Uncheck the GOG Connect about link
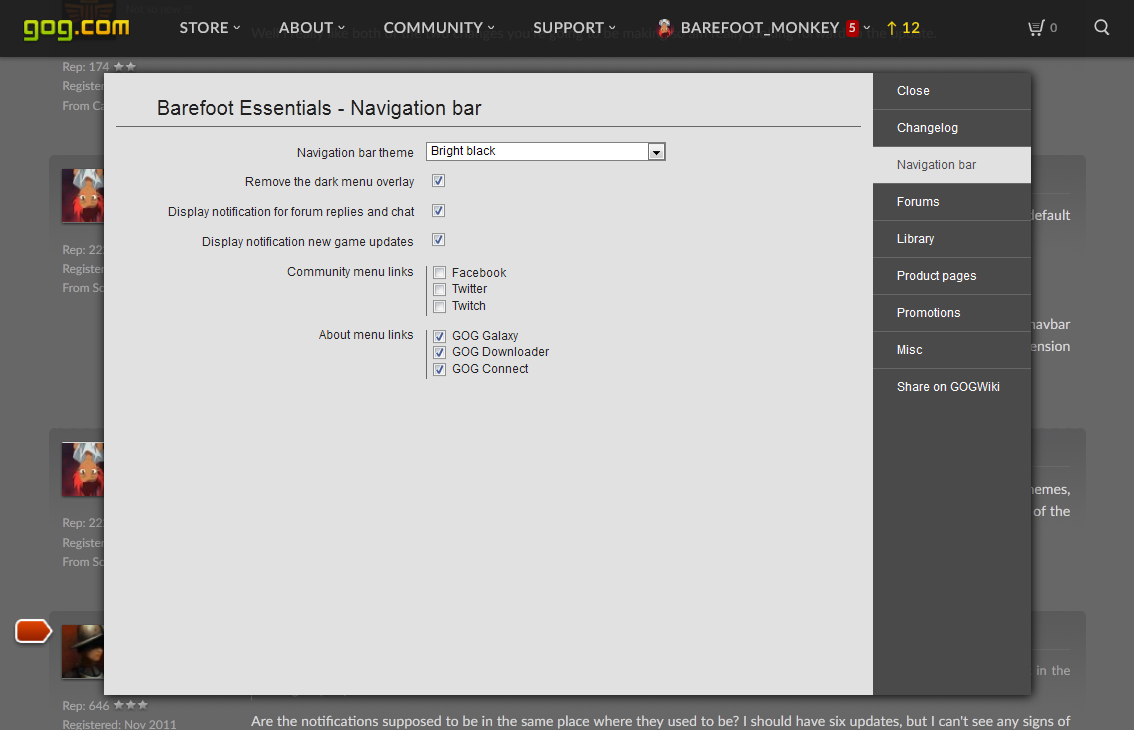The width and height of the screenshot is (1134, 730). point(439,369)
